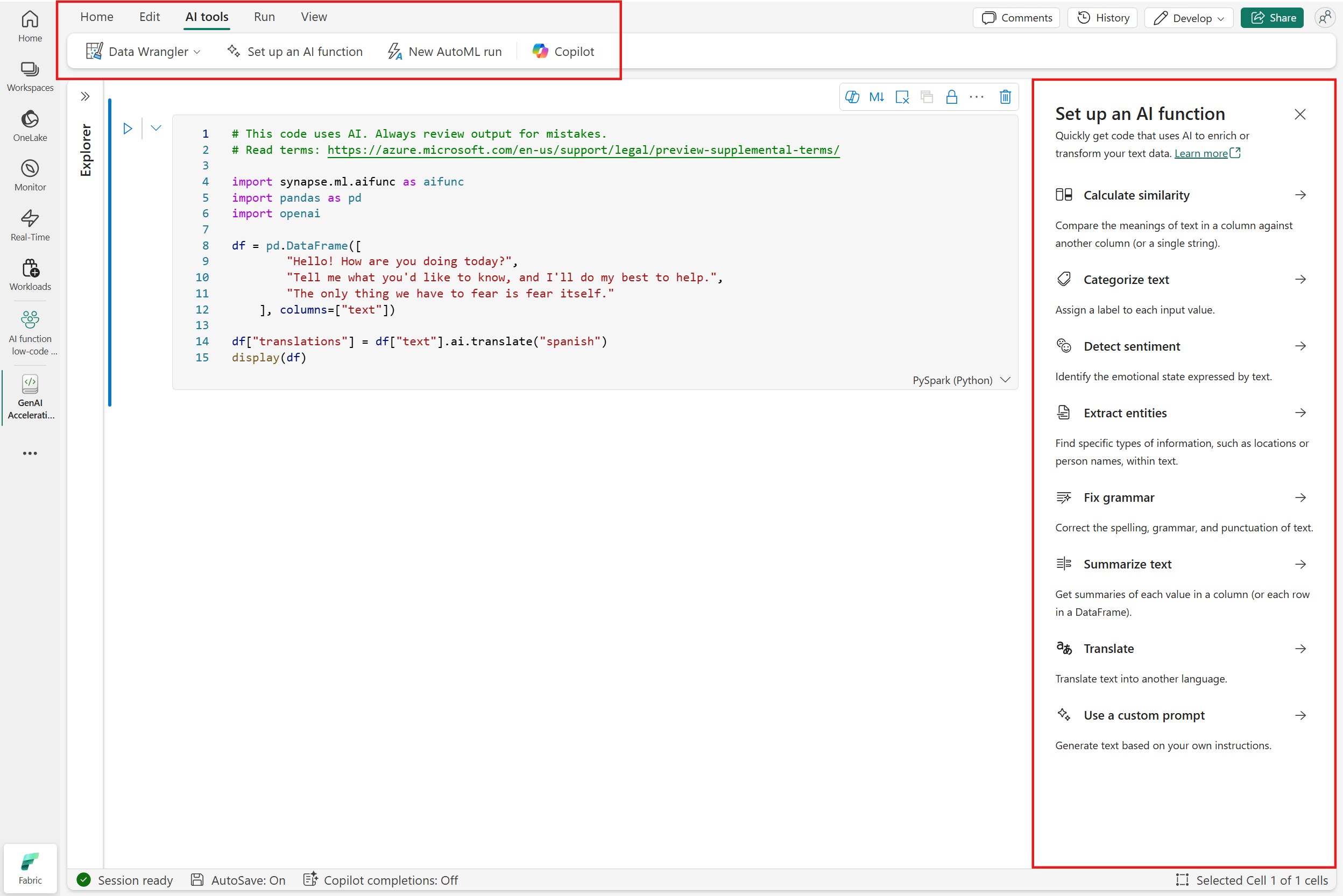Open the View tab

point(314,17)
